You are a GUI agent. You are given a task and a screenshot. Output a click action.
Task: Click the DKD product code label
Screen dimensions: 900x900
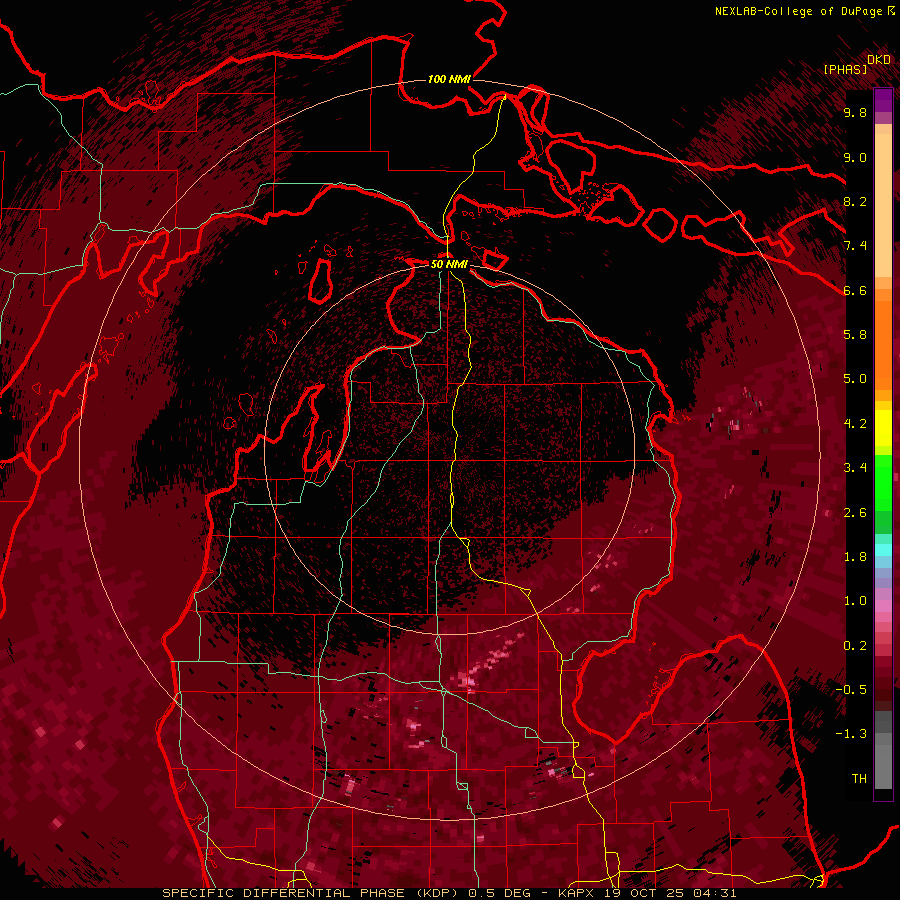point(879,59)
